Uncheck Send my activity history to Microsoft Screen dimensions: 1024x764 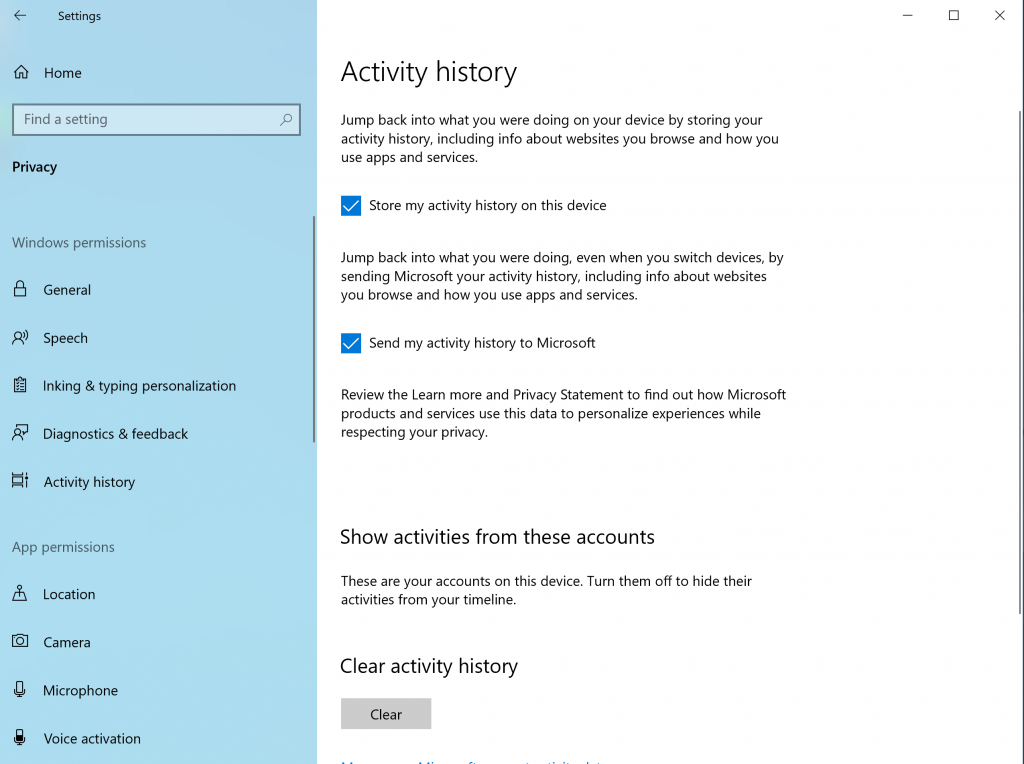[351, 343]
